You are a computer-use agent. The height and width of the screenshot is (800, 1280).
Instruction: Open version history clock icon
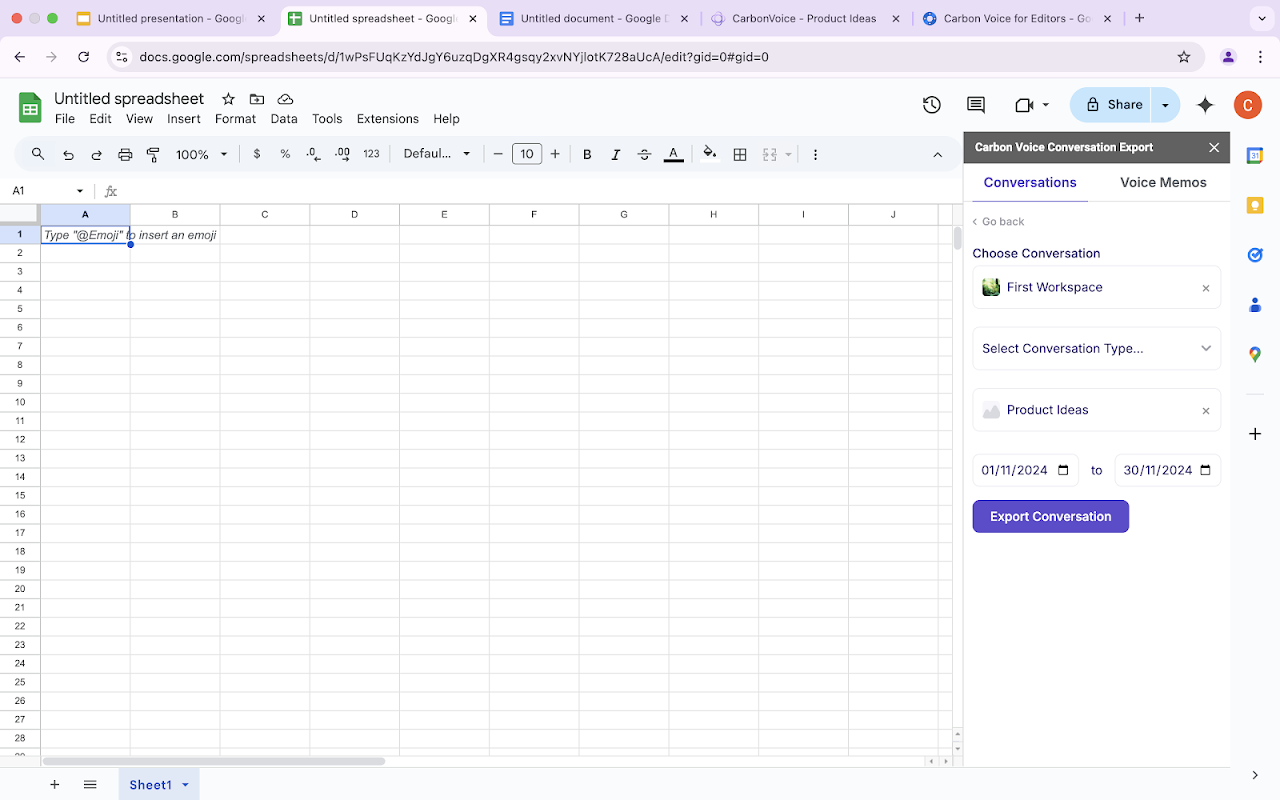tap(932, 105)
